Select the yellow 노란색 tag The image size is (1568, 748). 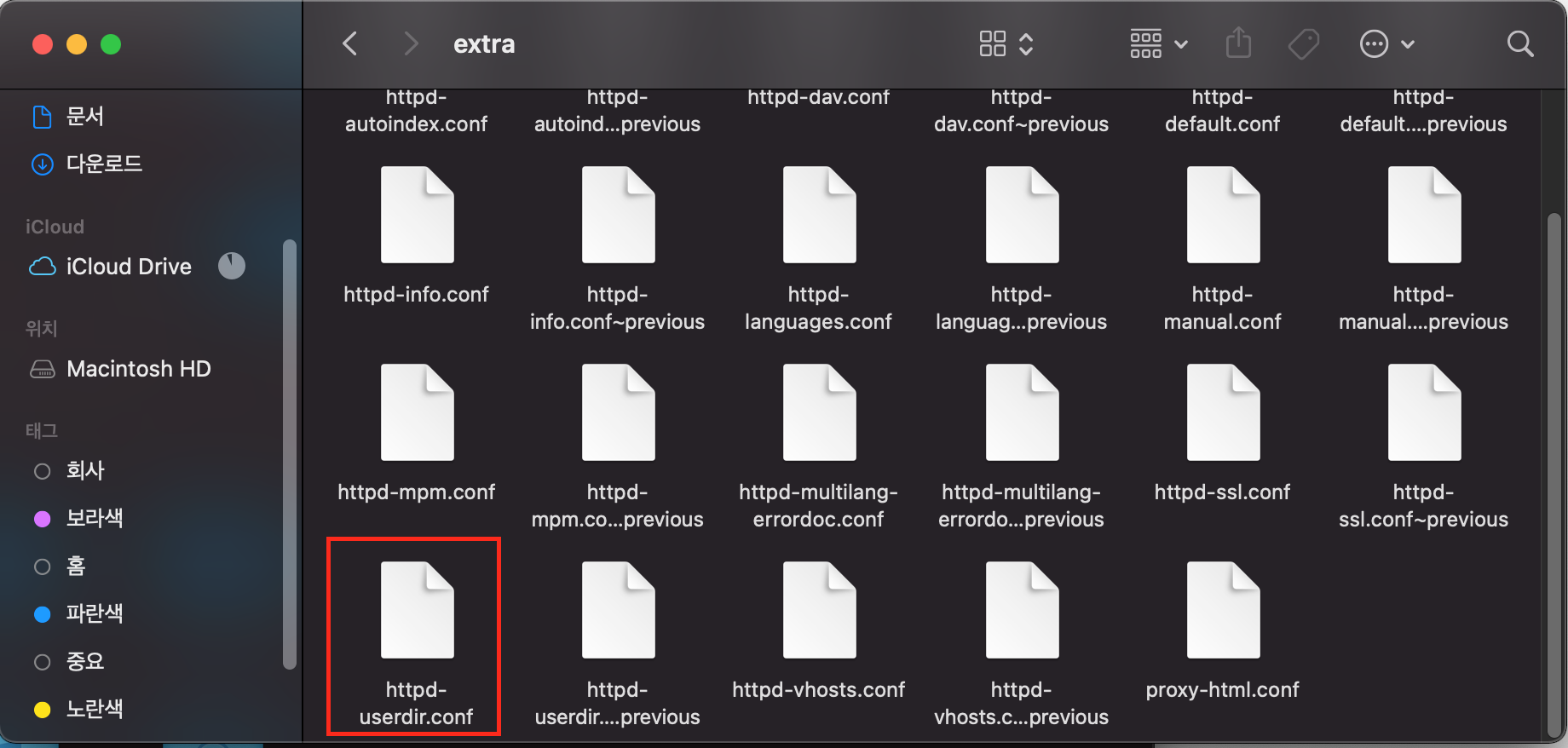78,710
